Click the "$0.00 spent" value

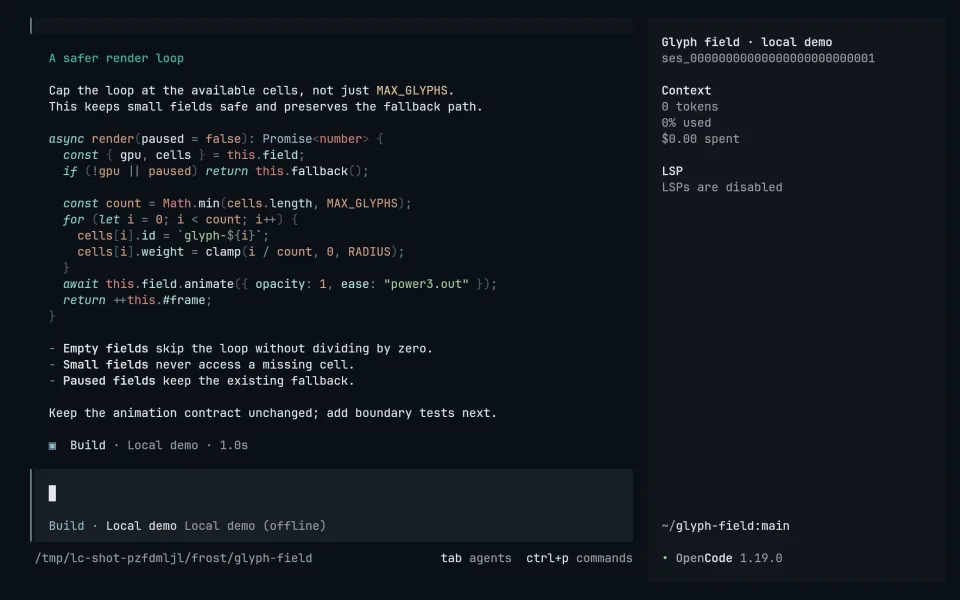click(700, 139)
